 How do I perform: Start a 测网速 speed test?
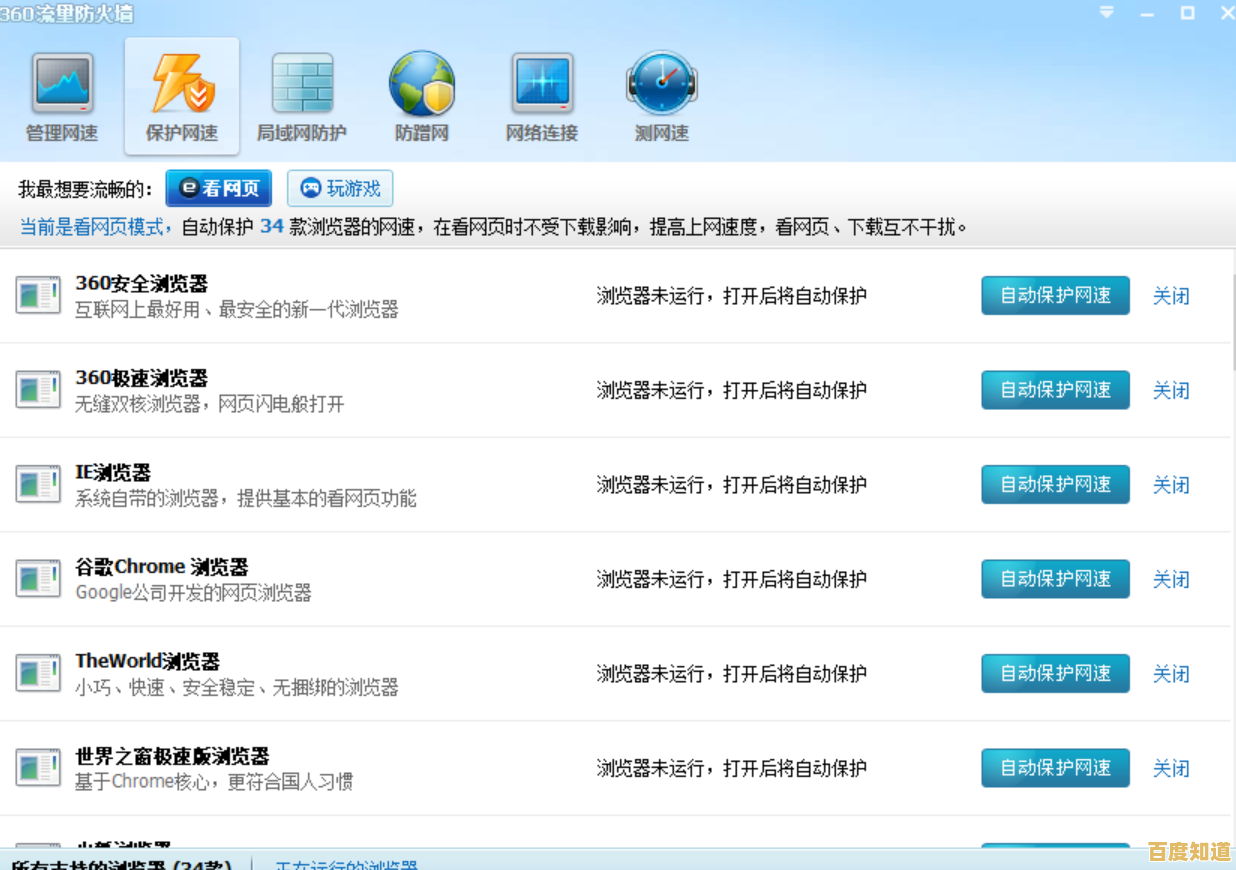(661, 95)
